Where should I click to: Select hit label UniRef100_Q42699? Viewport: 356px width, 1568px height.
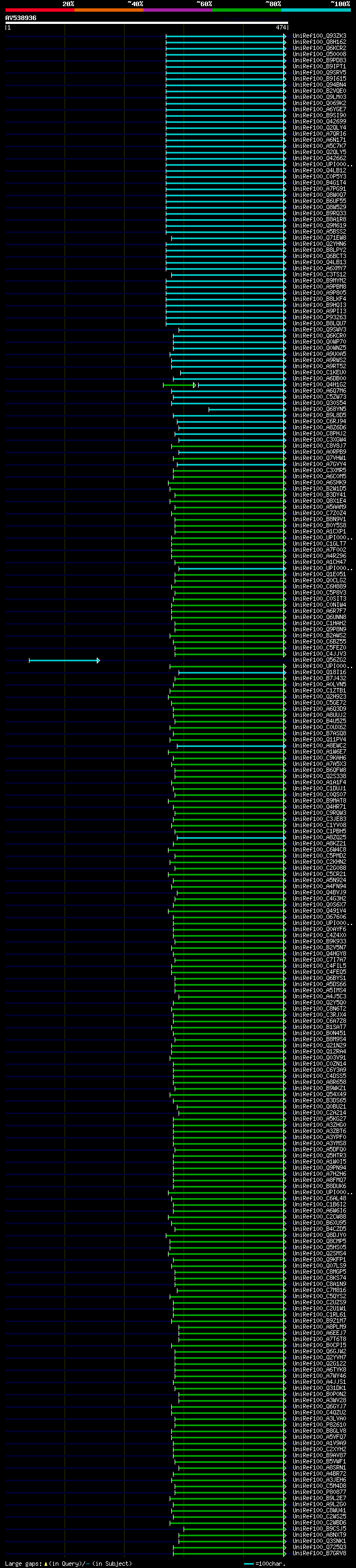point(319,122)
